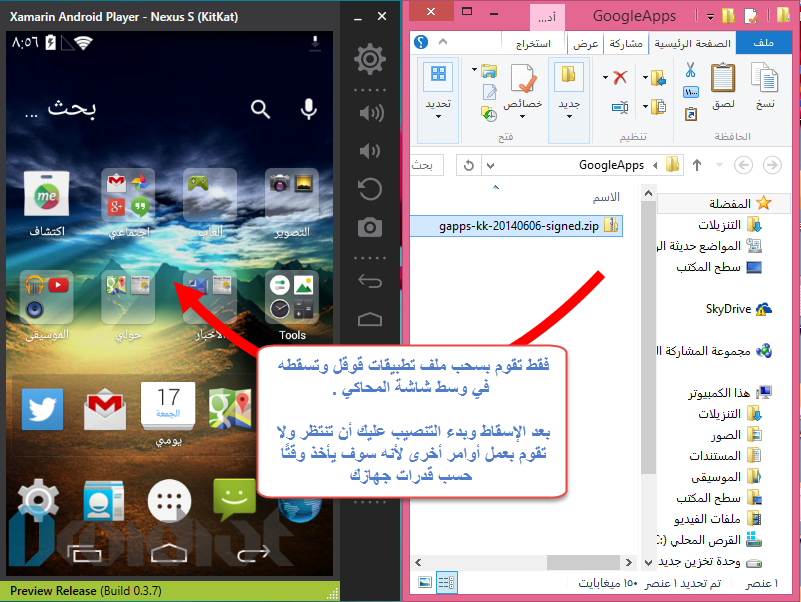Viewport: 801px width, 602px height.
Task: Open the ملف file tab
Action: 763,43
